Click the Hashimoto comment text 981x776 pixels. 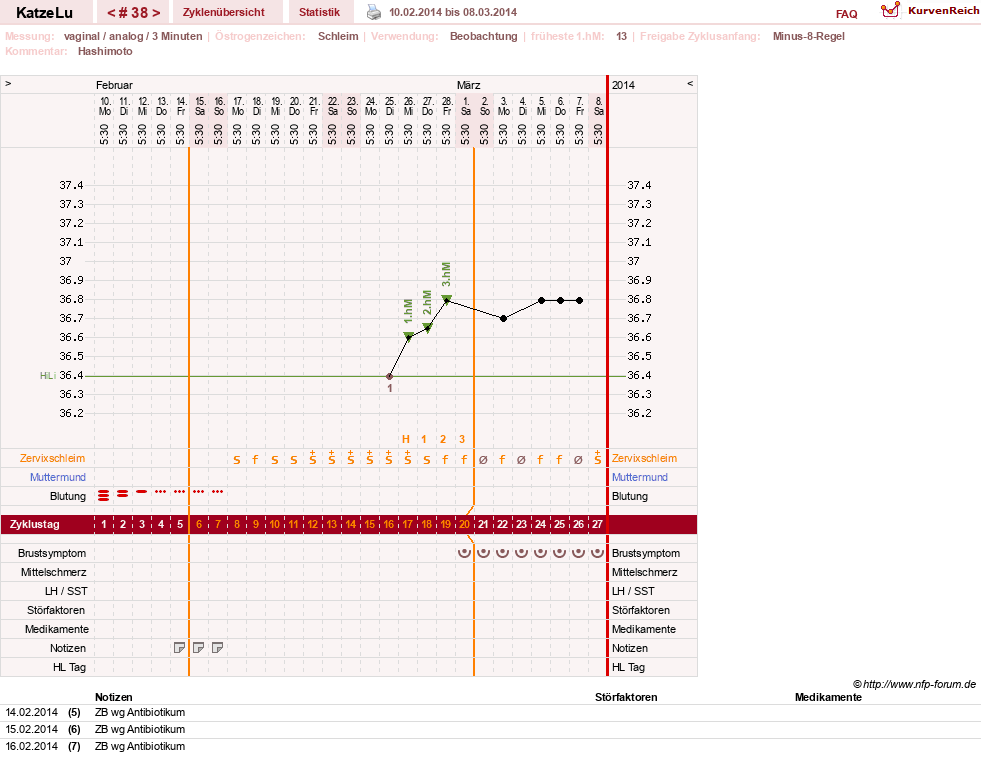(x=105, y=51)
